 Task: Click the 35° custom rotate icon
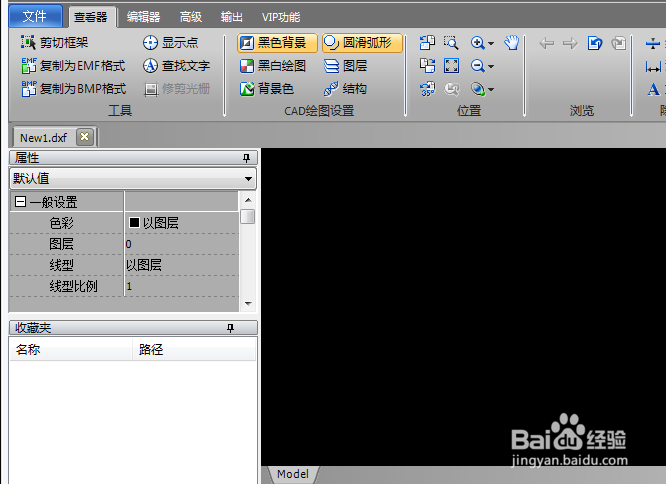(x=427, y=89)
